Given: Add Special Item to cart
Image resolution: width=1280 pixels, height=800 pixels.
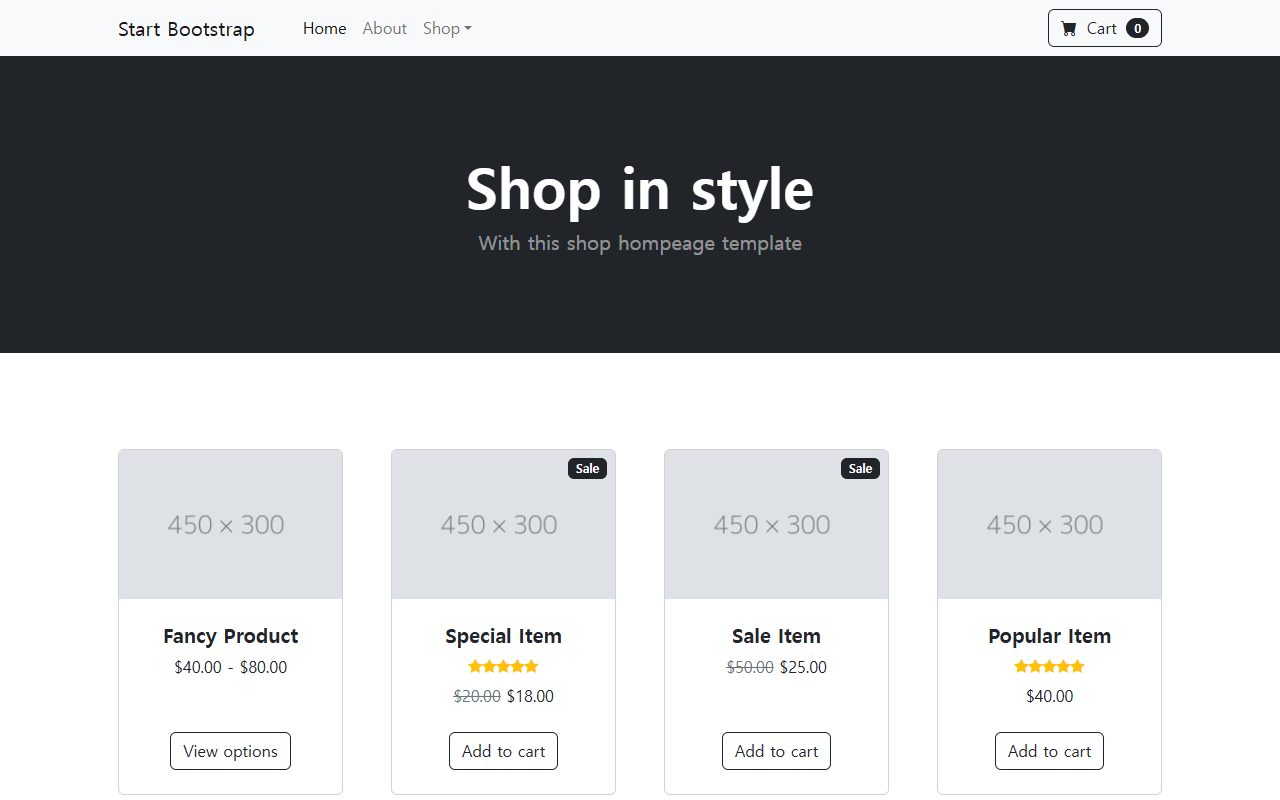Looking at the screenshot, I should (x=503, y=751).
